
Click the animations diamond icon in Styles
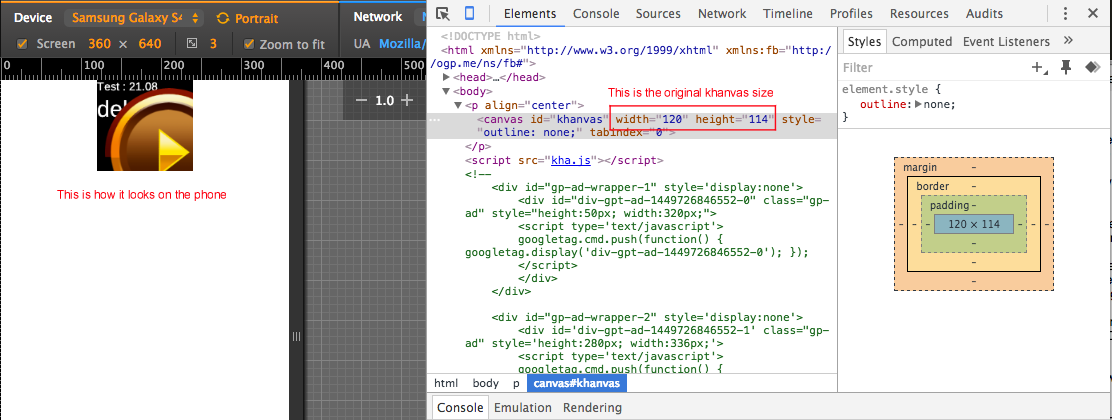click(1092, 67)
